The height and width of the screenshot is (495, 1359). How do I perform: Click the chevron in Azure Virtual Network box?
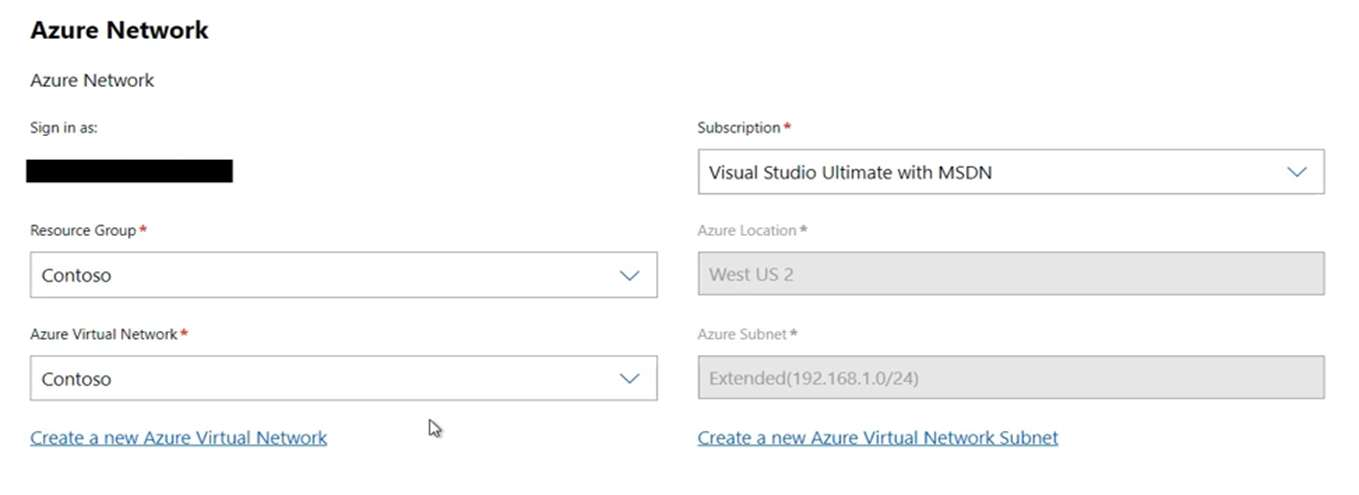tap(629, 379)
